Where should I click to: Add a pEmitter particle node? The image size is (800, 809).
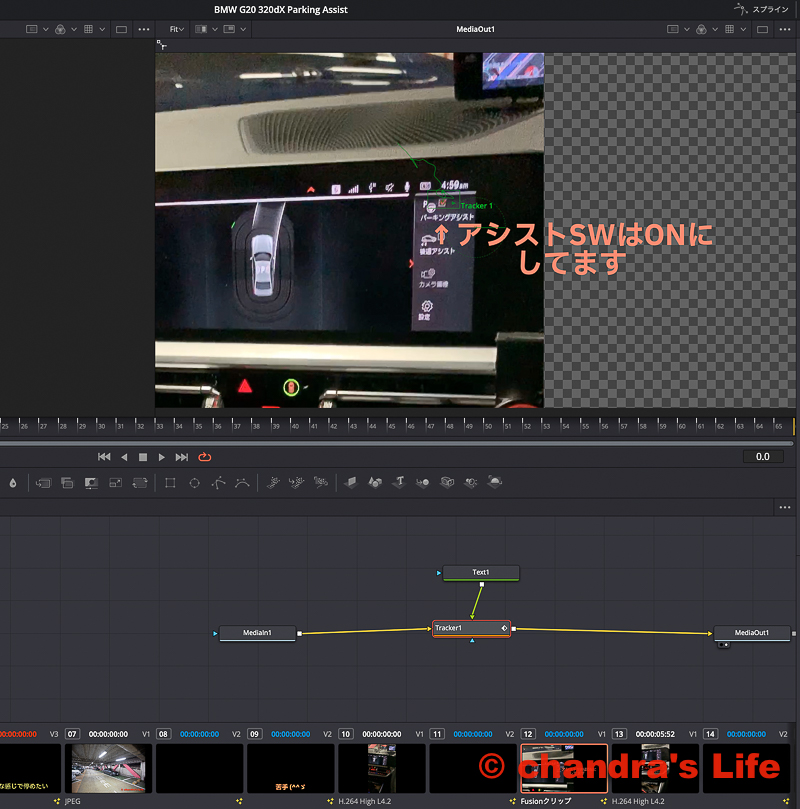(273, 482)
